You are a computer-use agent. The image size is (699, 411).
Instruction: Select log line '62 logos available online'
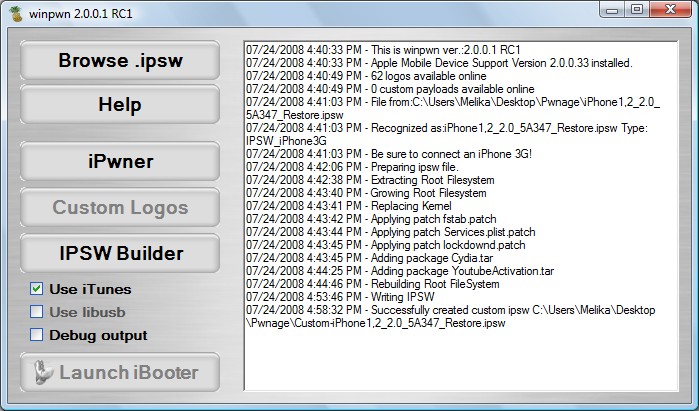(366, 76)
